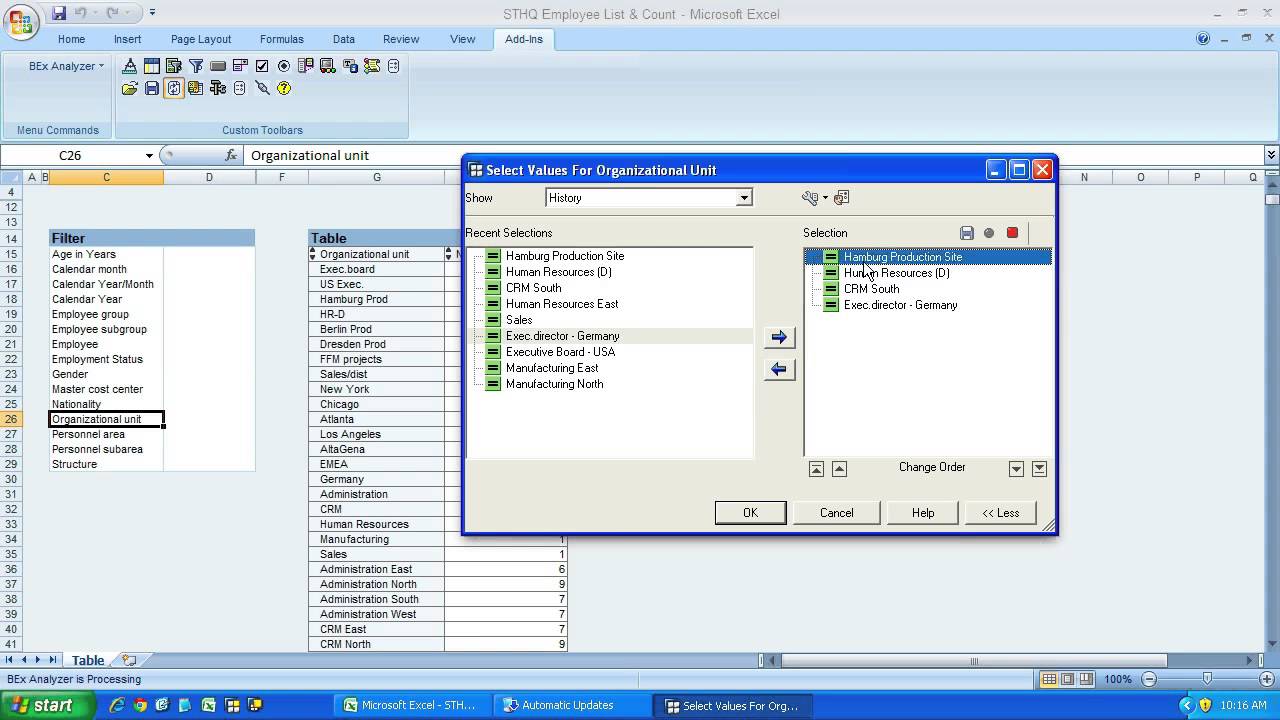1280x720 pixels.
Task: Click the design mode compass icon
Action: click(x=130, y=66)
